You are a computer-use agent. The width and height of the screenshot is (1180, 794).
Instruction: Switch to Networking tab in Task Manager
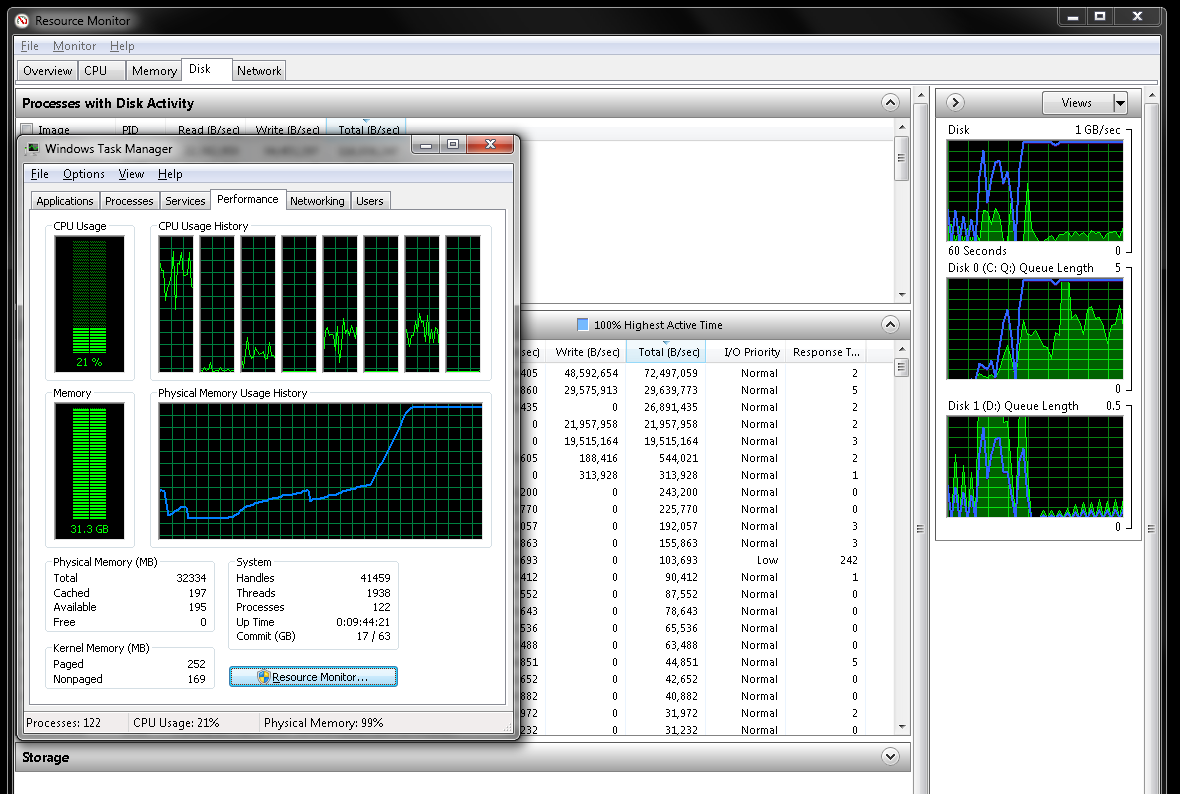317,201
